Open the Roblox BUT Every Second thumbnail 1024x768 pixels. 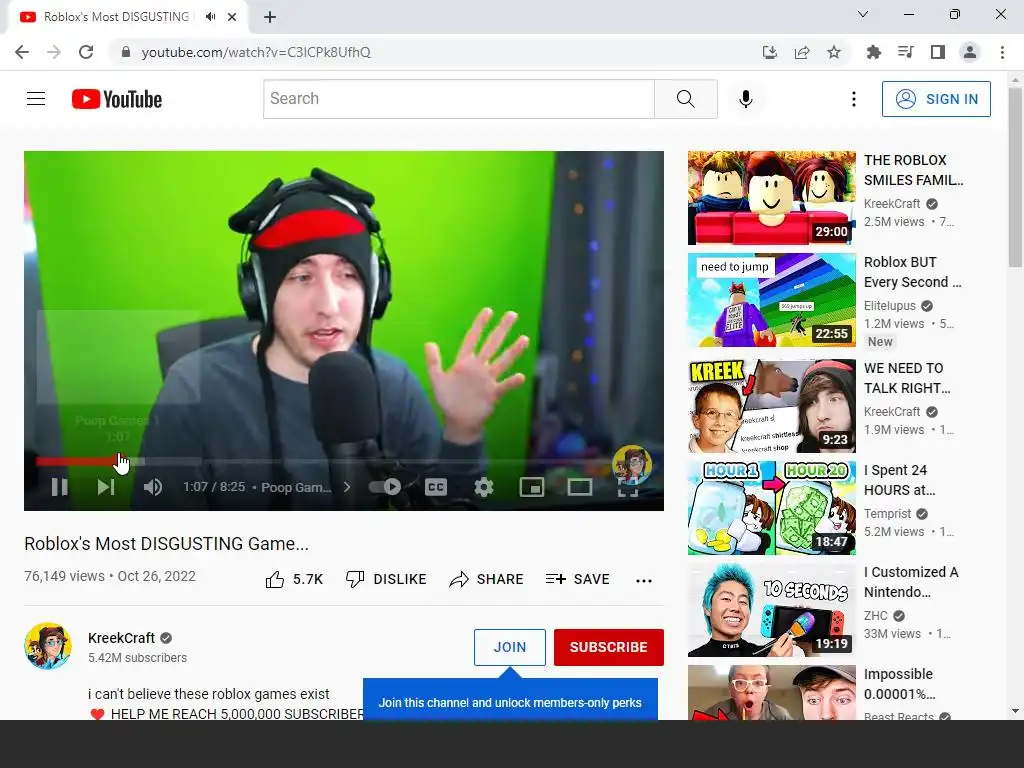click(x=771, y=300)
